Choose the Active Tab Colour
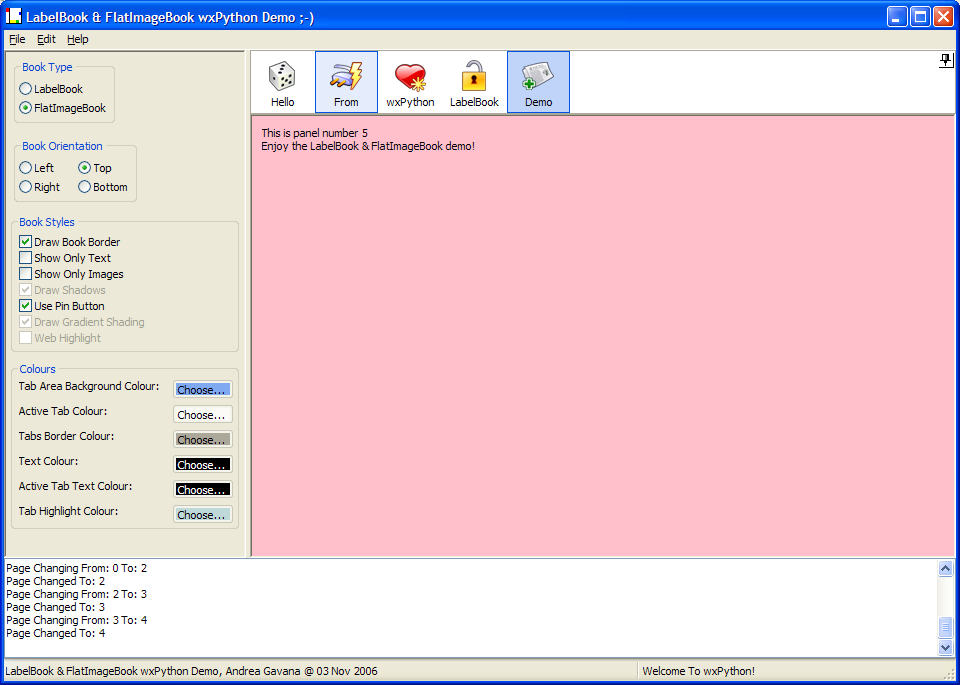 pyautogui.click(x=203, y=415)
